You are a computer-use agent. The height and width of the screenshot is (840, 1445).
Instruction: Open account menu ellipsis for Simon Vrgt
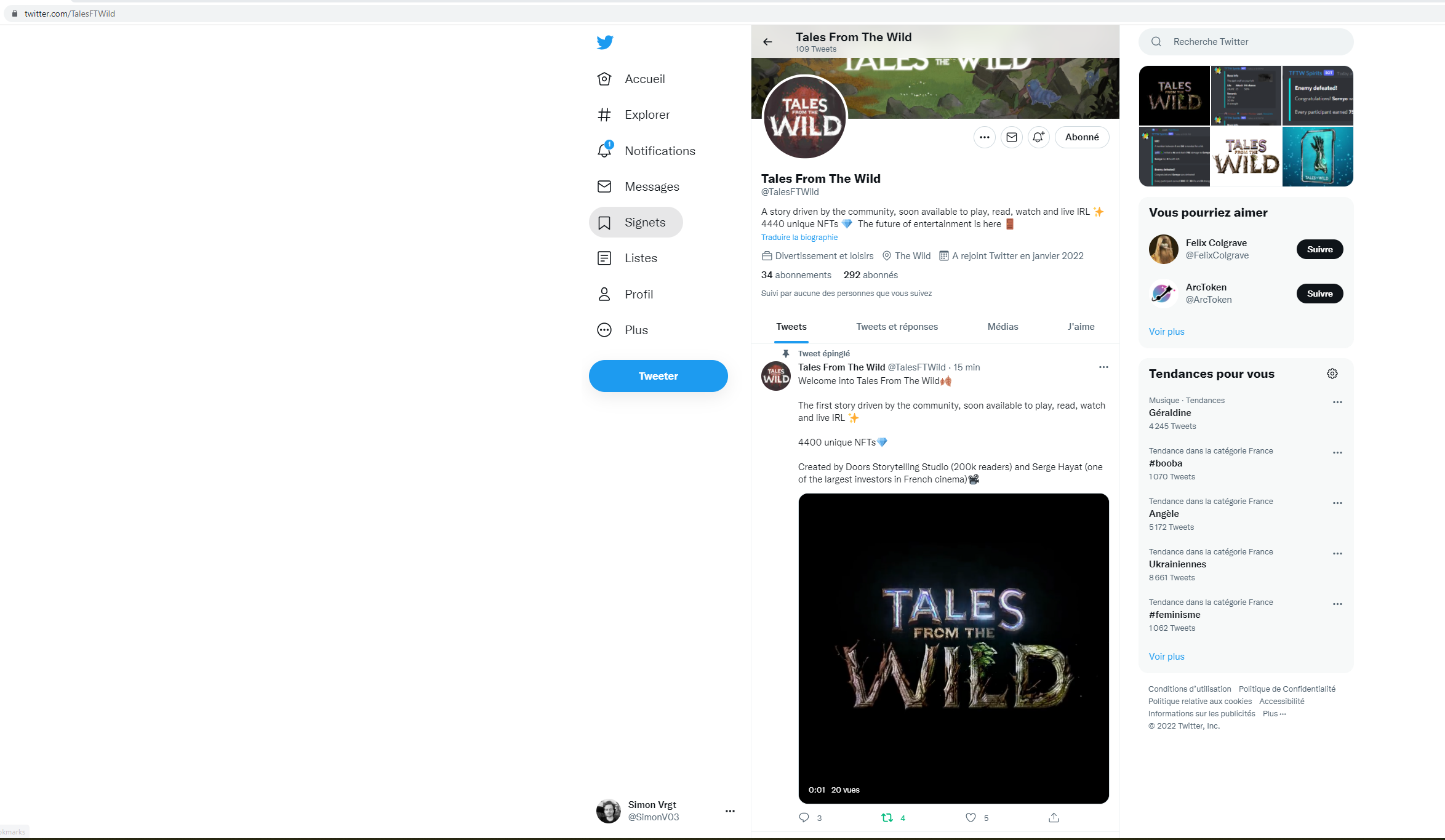pos(730,811)
